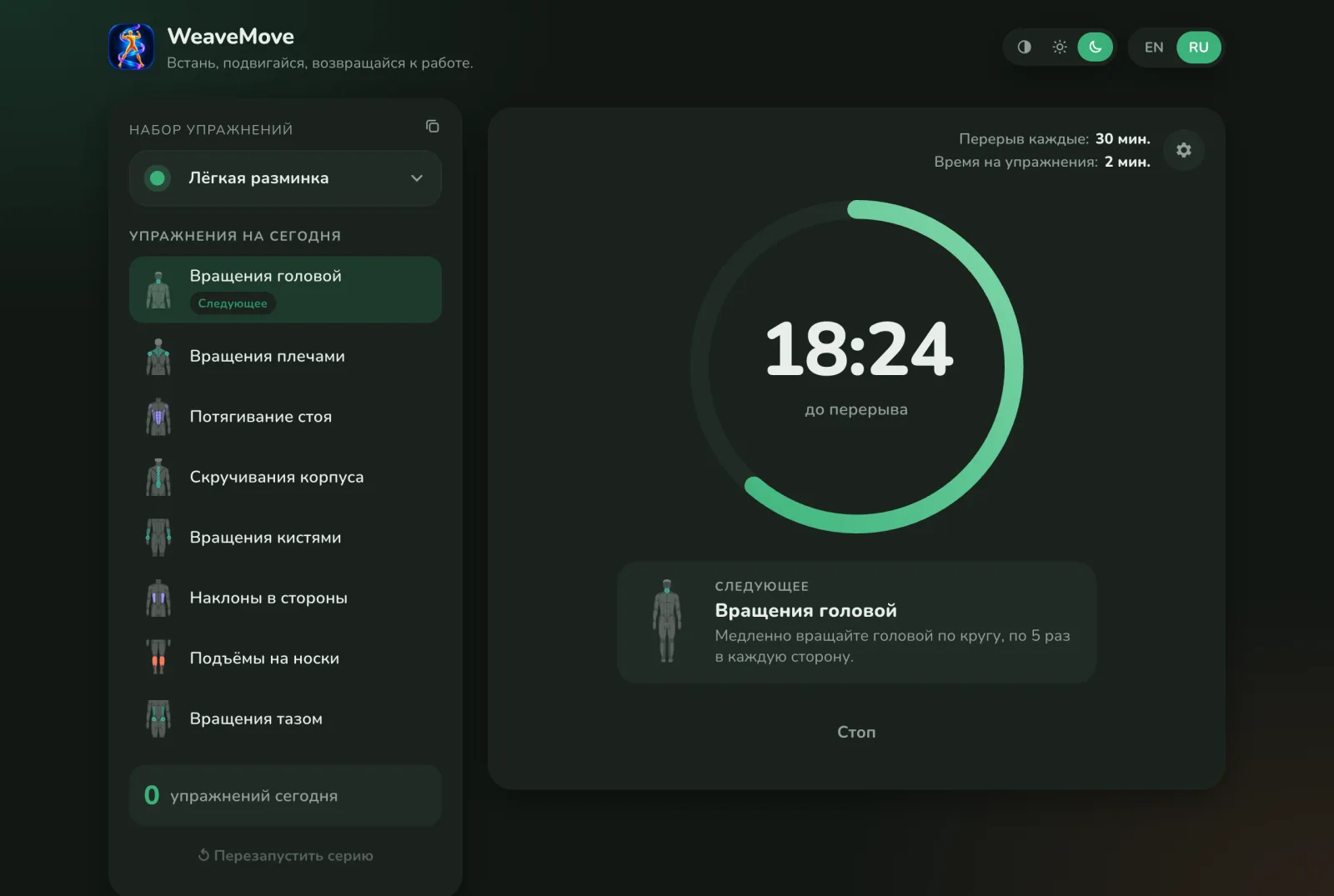The image size is (1334, 896).
Task: Select the Вращения тазом exercise
Action: 285,719
